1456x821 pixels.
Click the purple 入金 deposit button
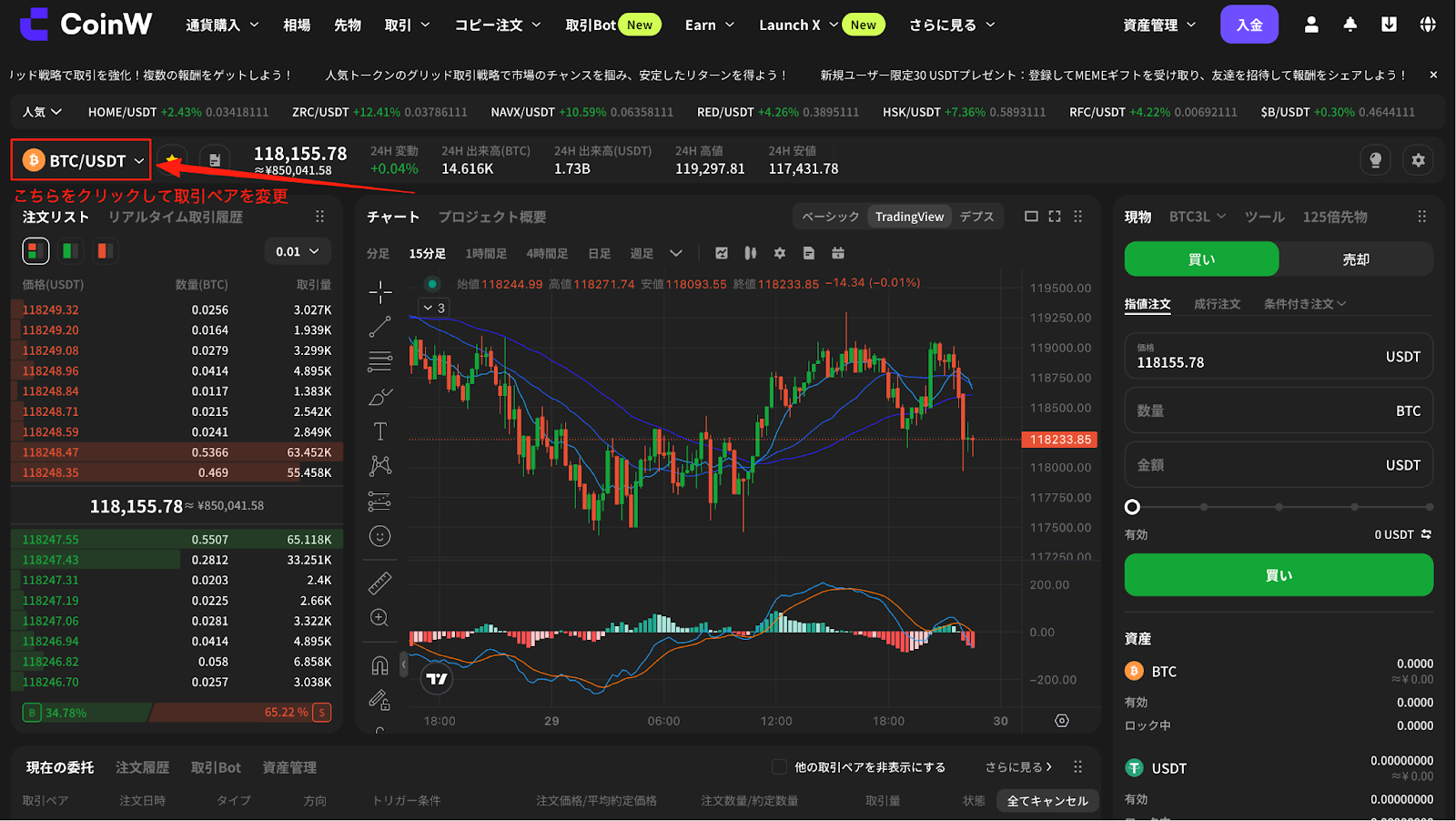(1249, 25)
